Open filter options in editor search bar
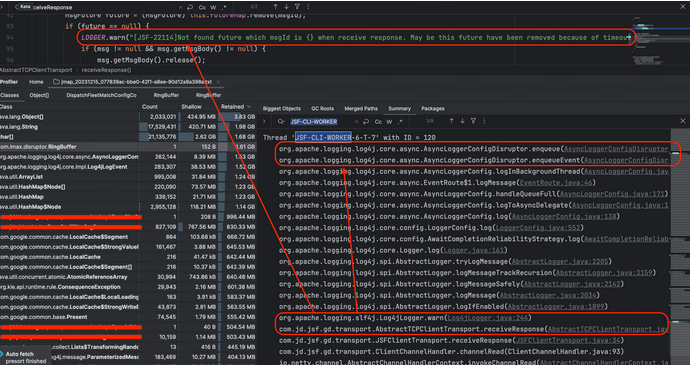The image size is (690, 365). 297,7
